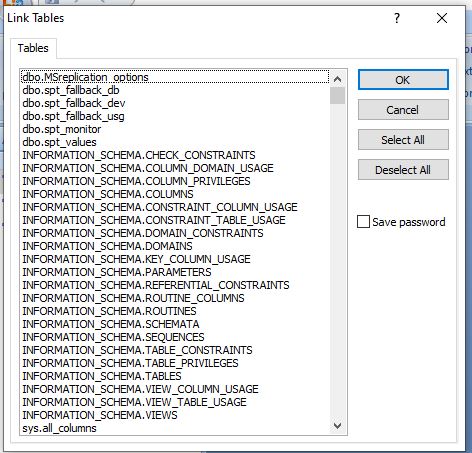Enable the Save password checkbox
472x453 pixels.
click(363, 222)
